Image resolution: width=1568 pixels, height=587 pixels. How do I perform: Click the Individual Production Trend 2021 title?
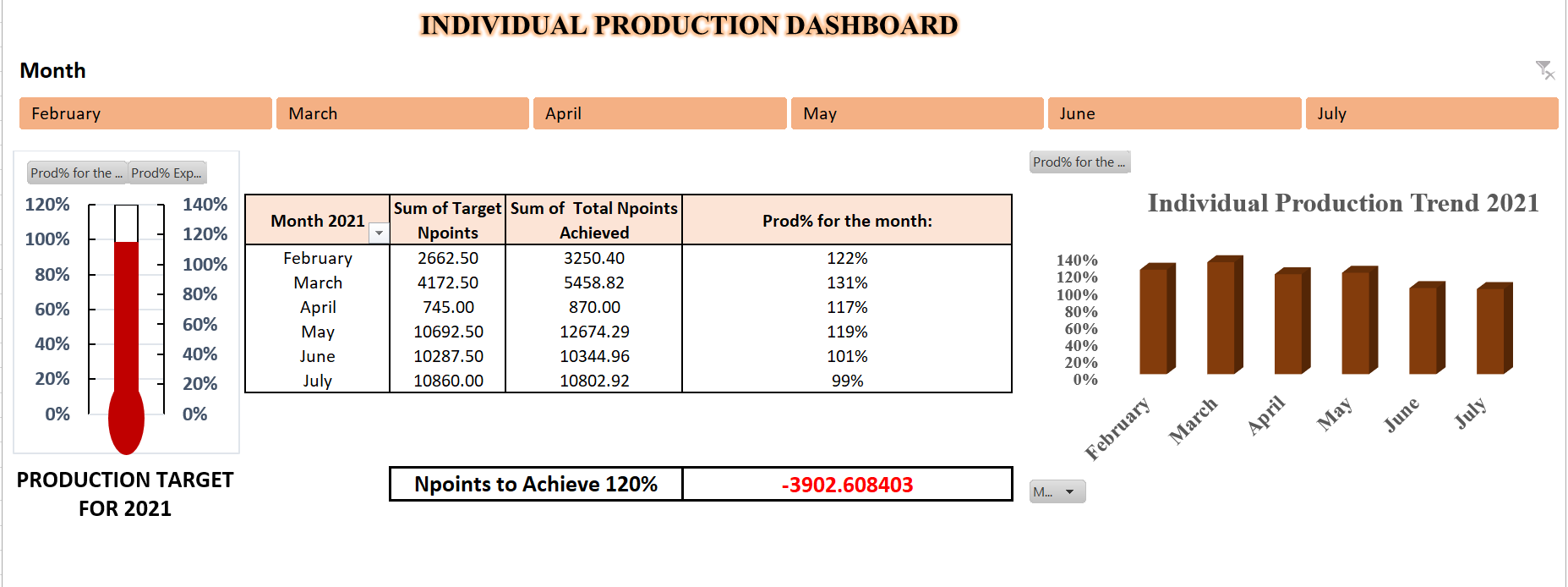1342,203
